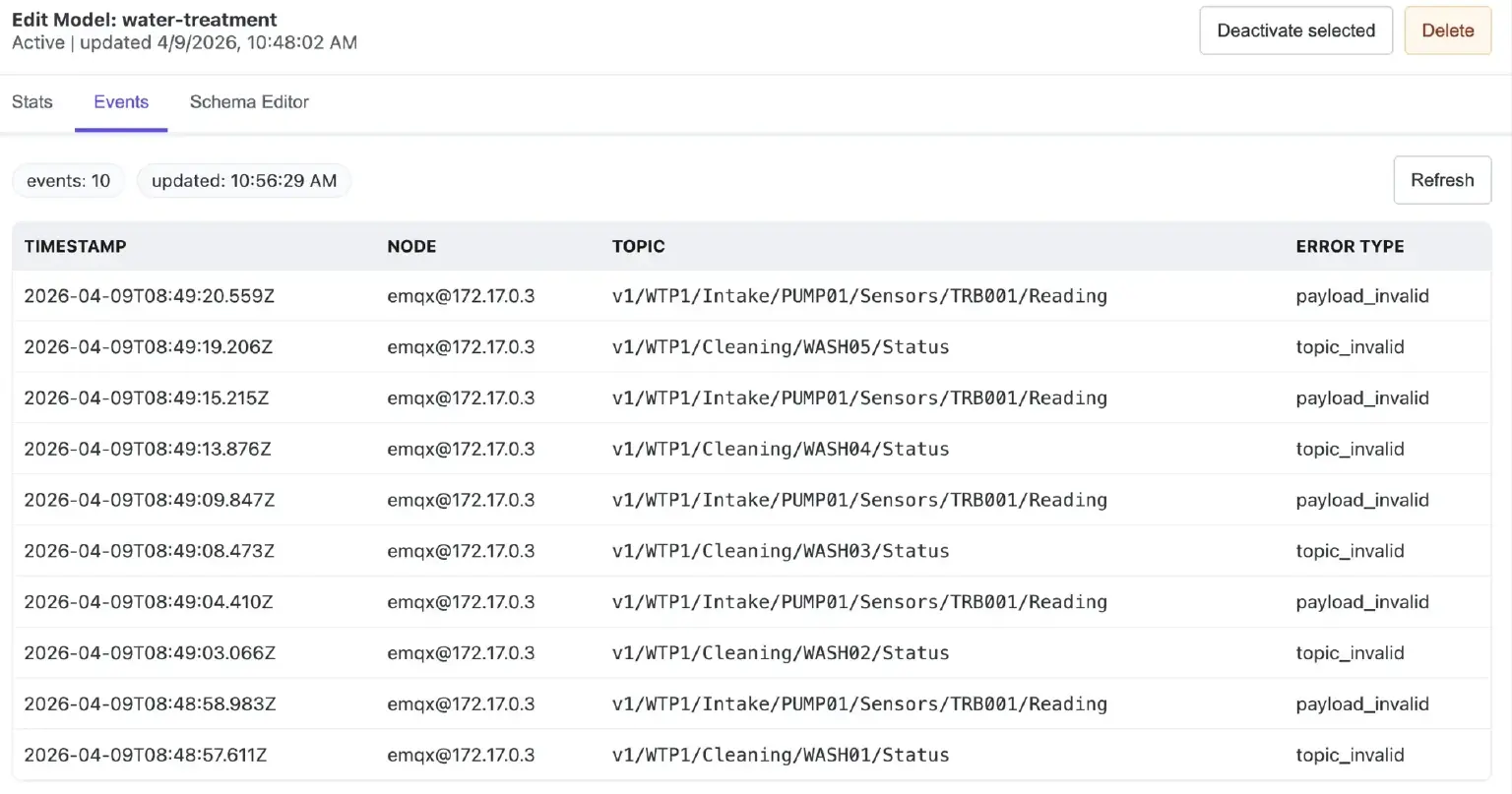Click topic_invalid in the WASH03 row
Image resolution: width=1512 pixels, height=794 pixels.
[x=1350, y=552]
